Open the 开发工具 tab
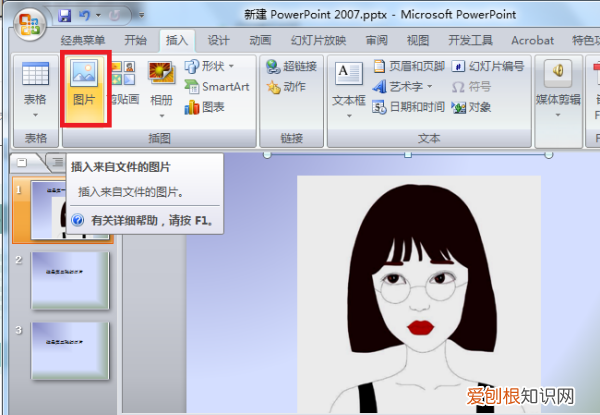The width and height of the screenshot is (600, 415). click(x=470, y=40)
